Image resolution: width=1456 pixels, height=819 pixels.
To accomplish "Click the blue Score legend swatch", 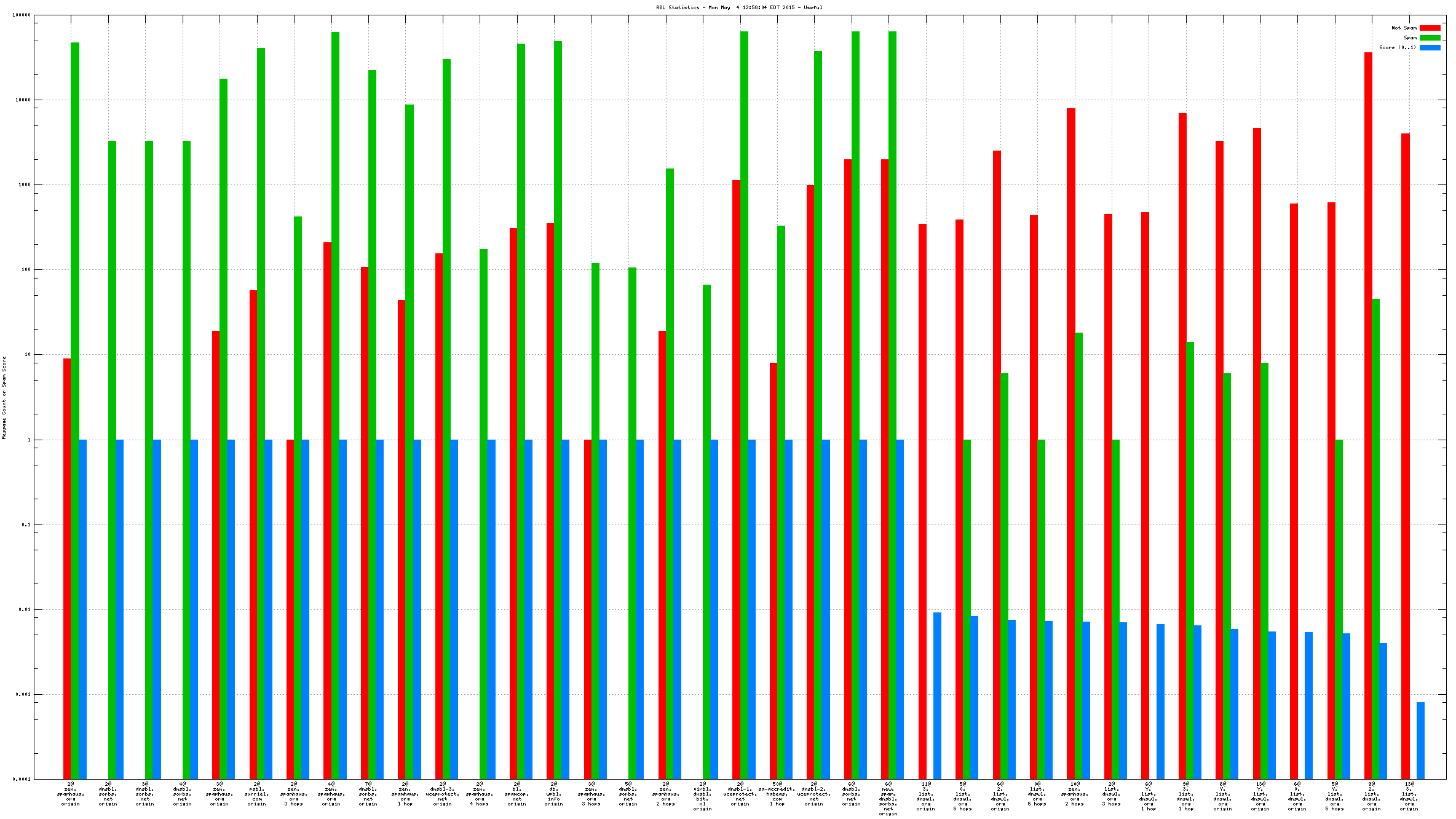I will pos(1430,47).
